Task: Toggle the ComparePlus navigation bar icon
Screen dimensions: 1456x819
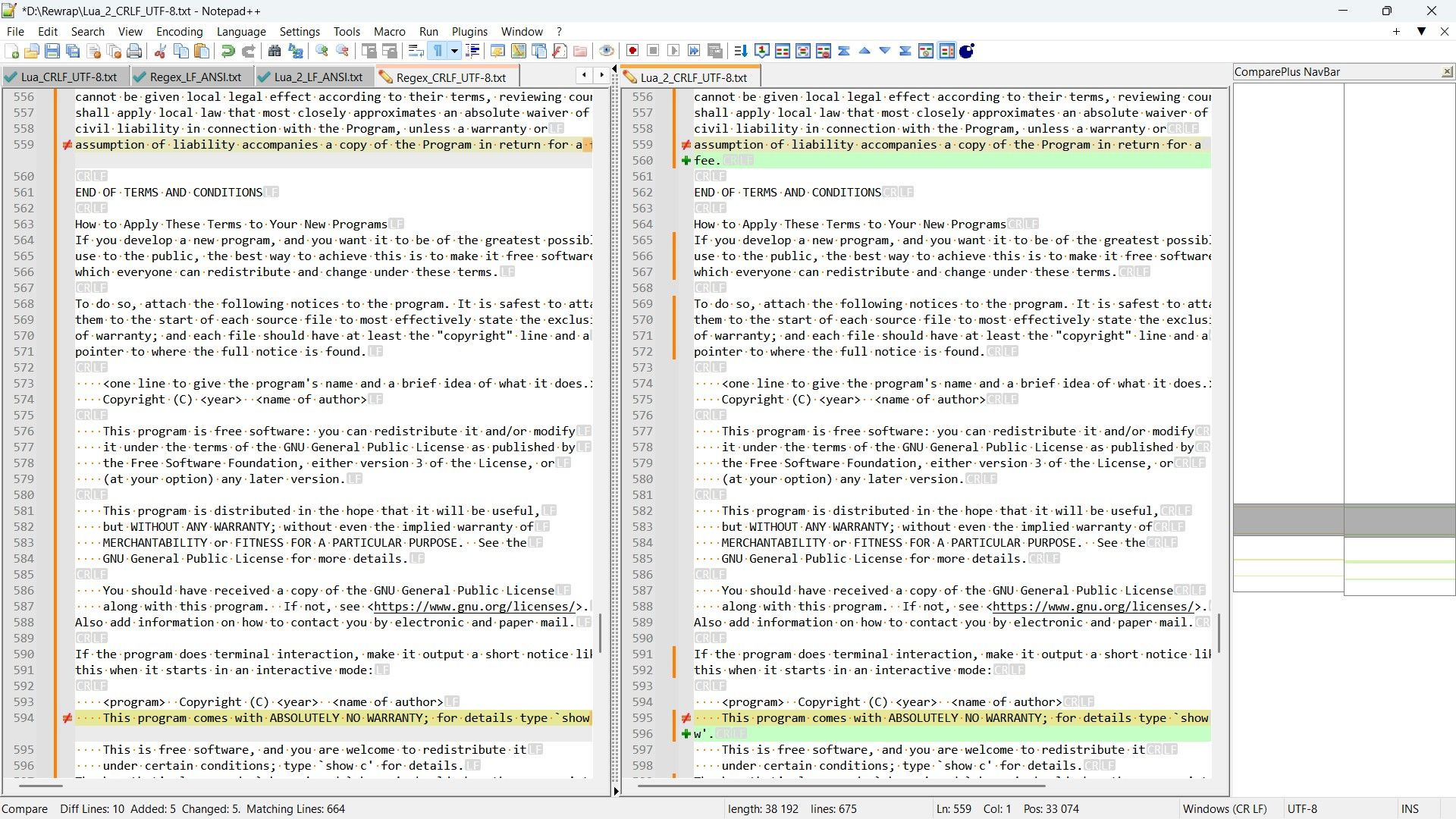Action: [946, 51]
